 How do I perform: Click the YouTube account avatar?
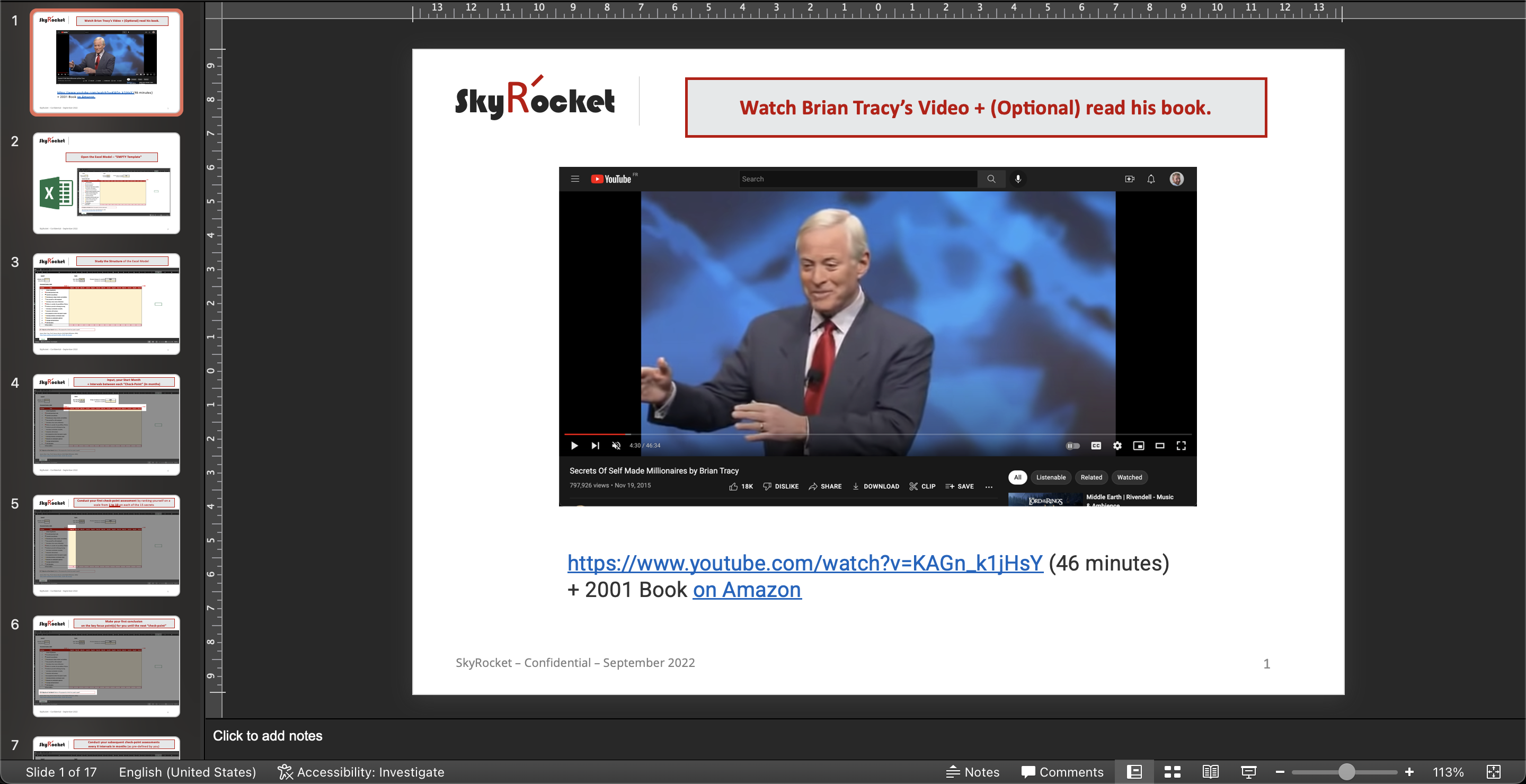coord(1176,179)
